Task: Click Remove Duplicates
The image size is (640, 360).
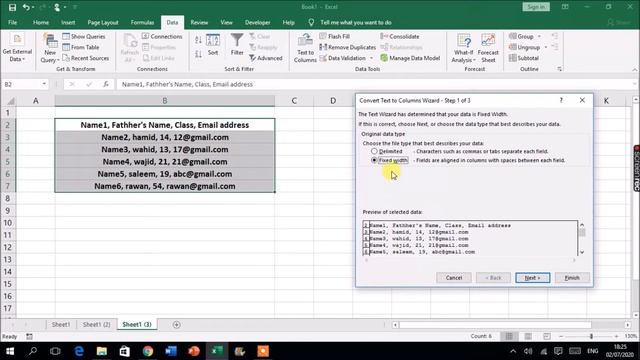Action: point(347,47)
